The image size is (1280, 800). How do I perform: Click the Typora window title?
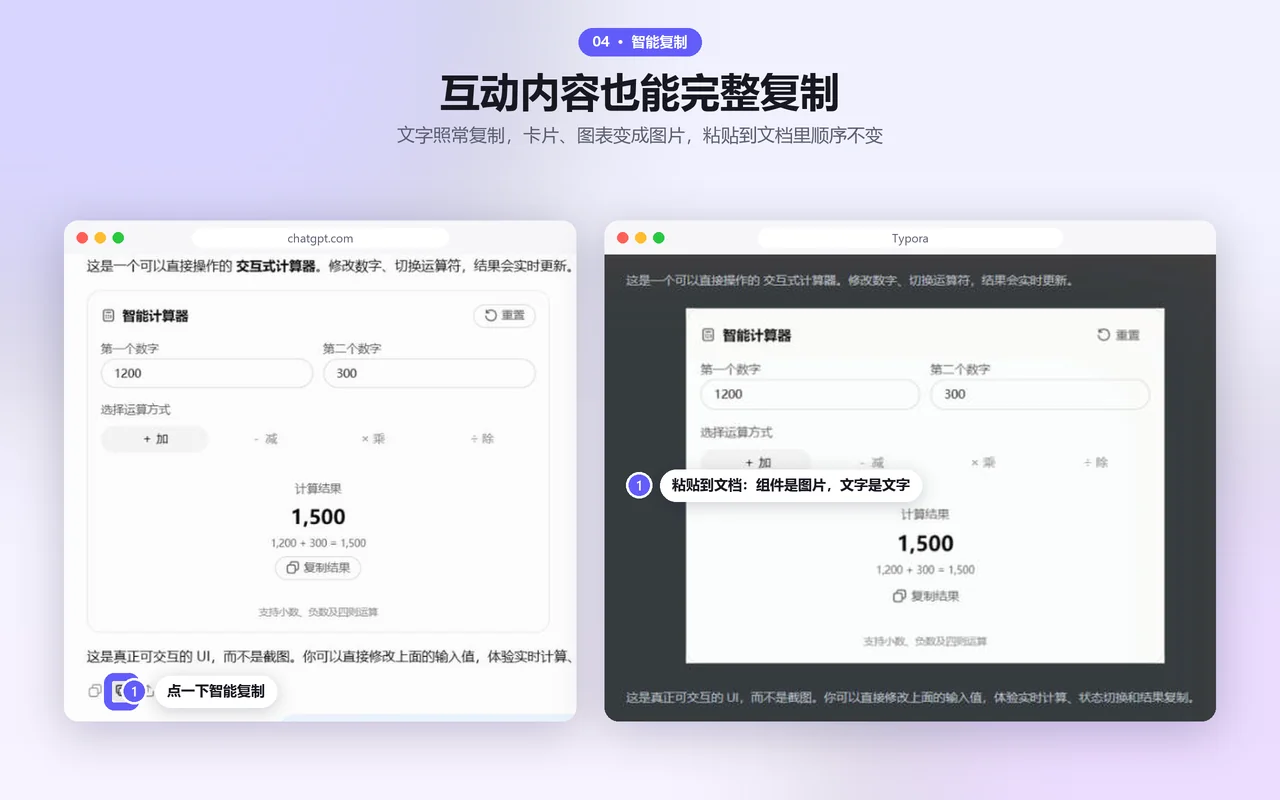coord(910,238)
